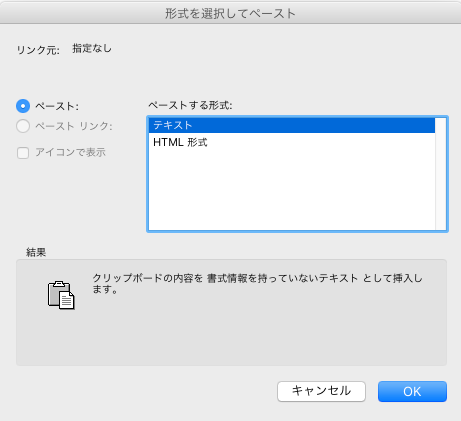Viewport: 461px width, 421px height.
Task: Choose テキスト in the format list
Action: click(x=292, y=125)
